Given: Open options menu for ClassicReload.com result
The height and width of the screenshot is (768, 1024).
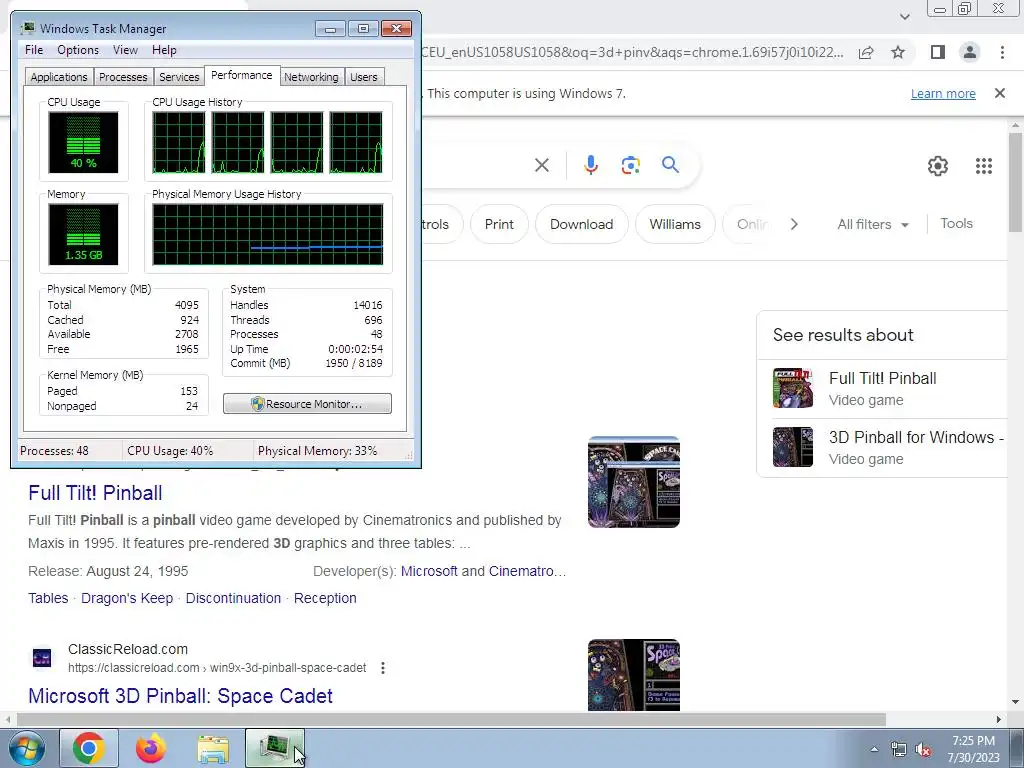Looking at the screenshot, I should 383,668.
